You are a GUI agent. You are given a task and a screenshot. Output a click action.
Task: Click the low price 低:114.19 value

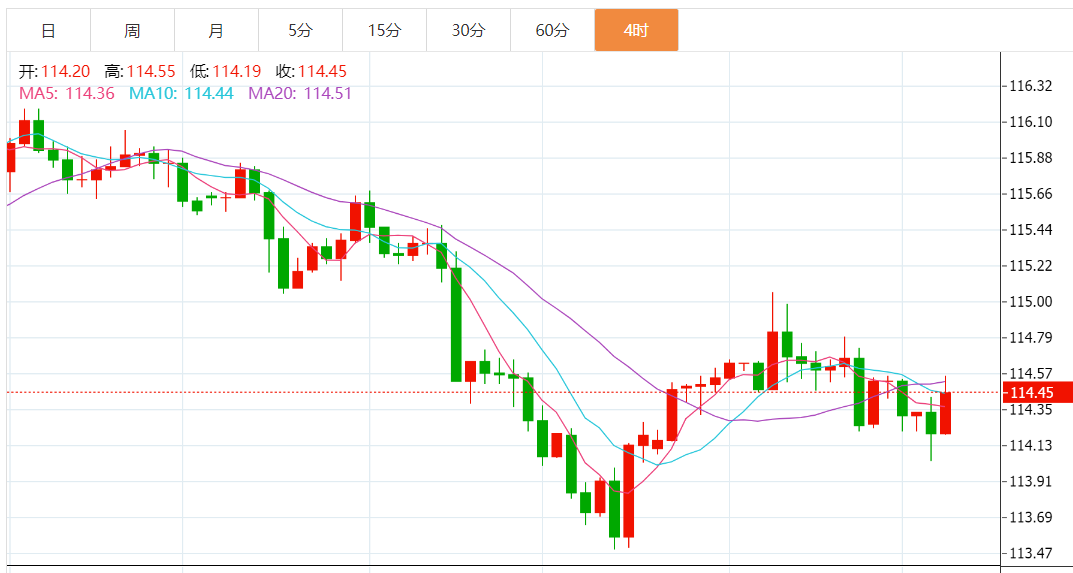click(x=226, y=71)
